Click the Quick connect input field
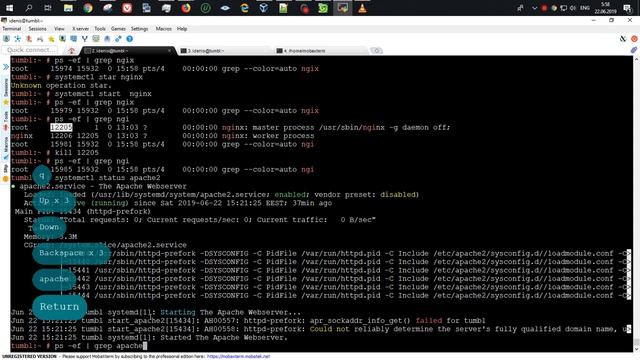640x360 pixels. (30, 50)
